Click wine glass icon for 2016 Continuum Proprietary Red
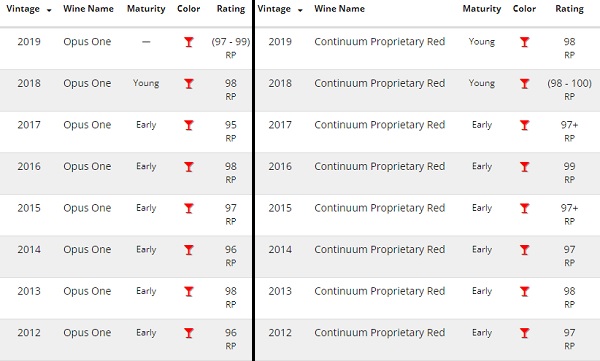Screen dimensions: 600x361 pos(524,167)
